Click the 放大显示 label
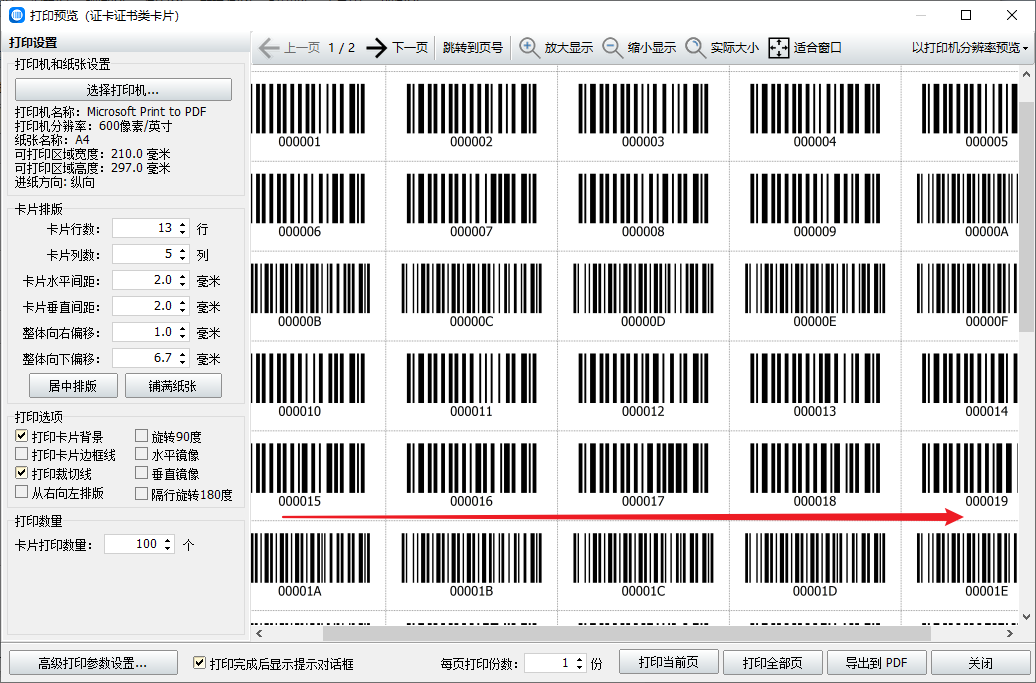 click(x=568, y=48)
